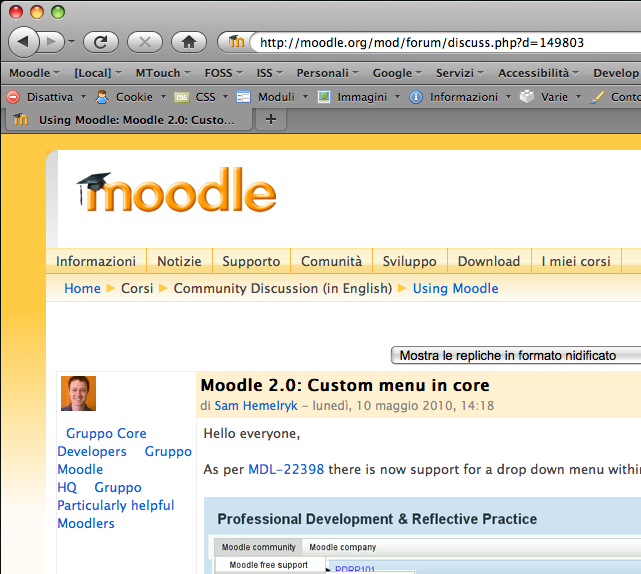Click the browser Back arrow button
641x574 pixels.
pyautogui.click(x=23, y=42)
